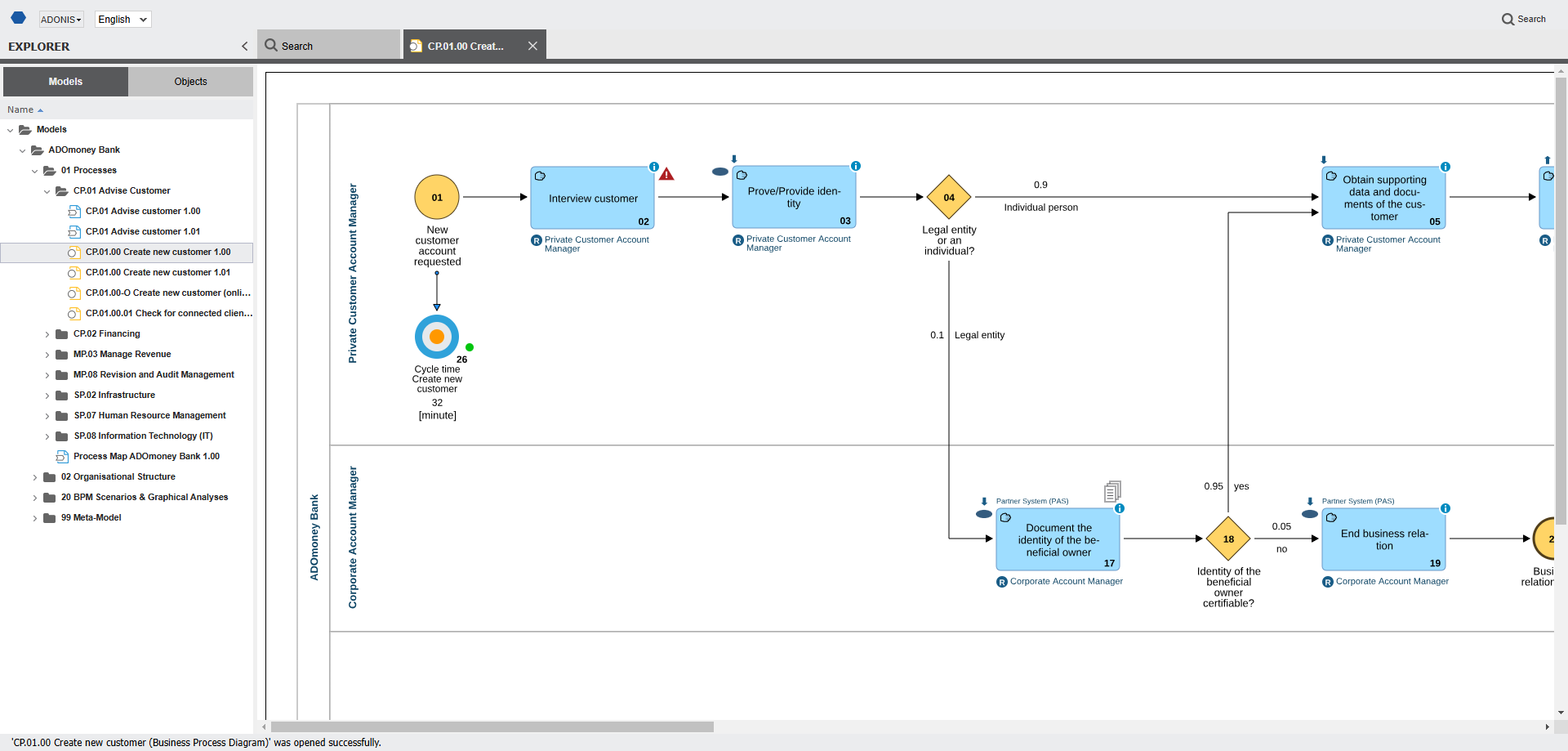
Task: Collapse the Explorer panel with the chevron
Action: (244, 47)
